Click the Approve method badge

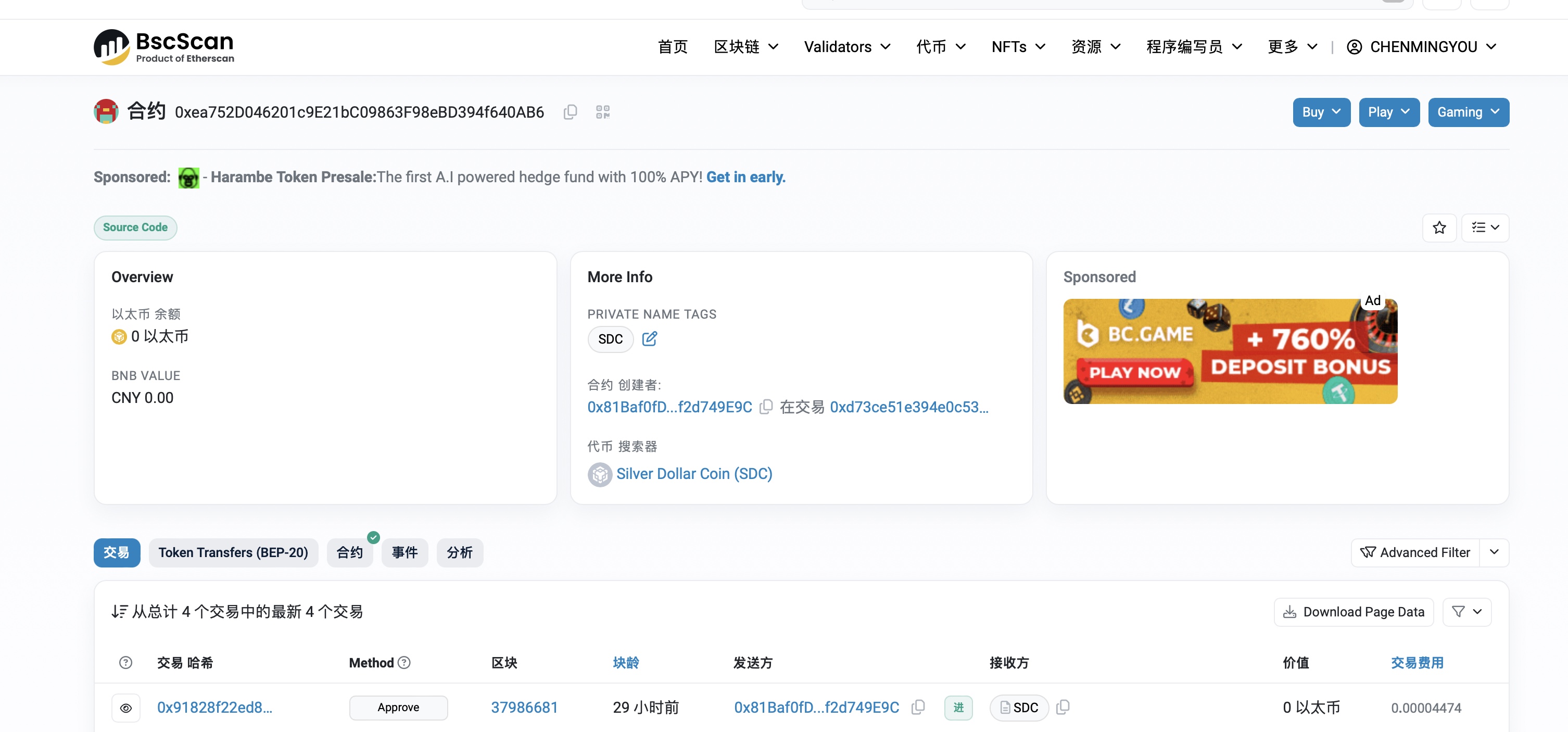click(x=398, y=708)
